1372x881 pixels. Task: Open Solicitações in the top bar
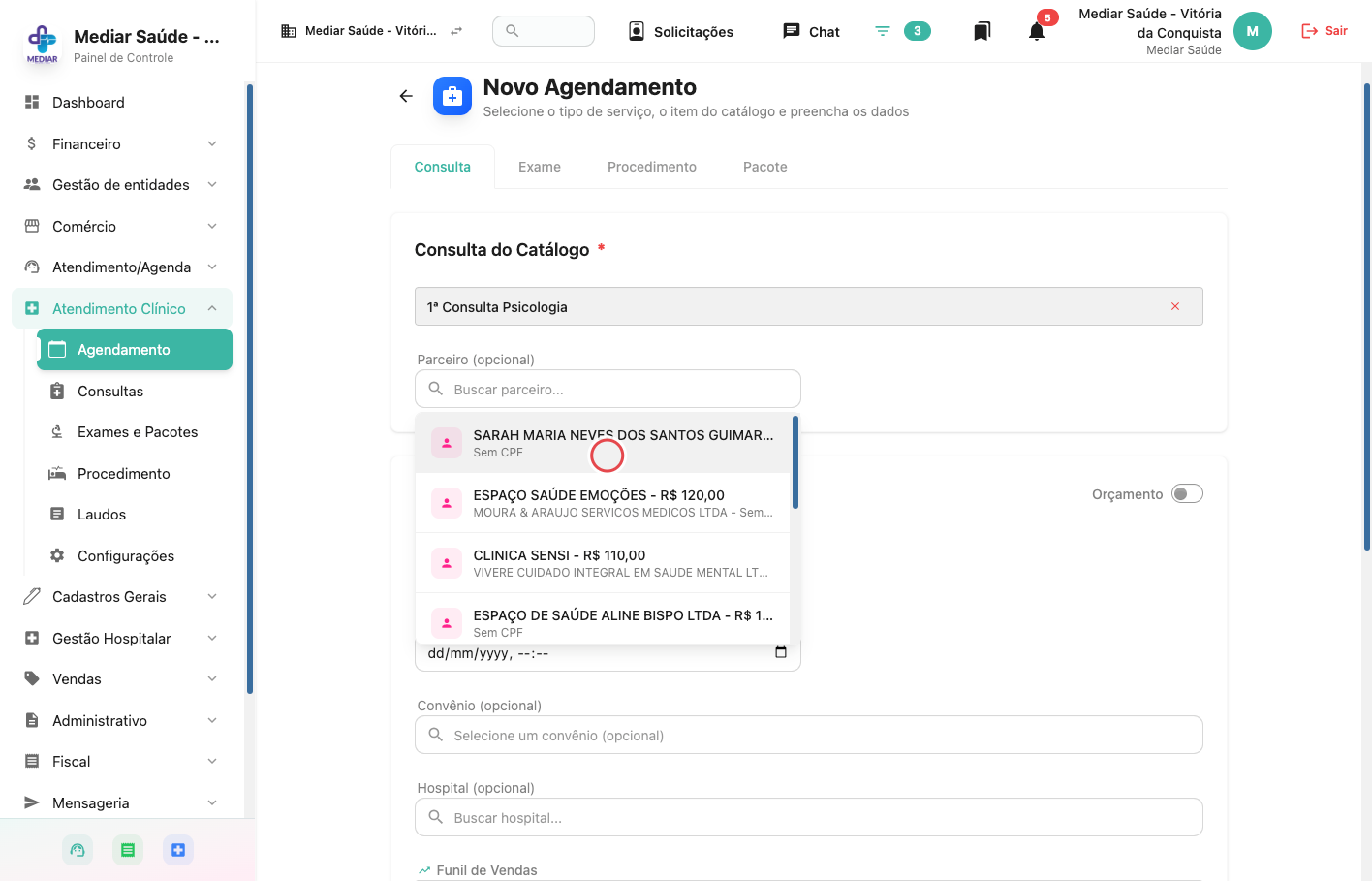pos(681,31)
